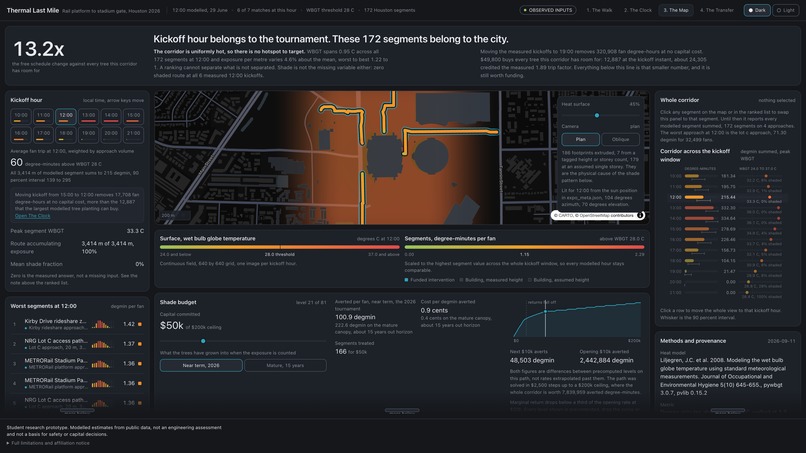
Task: Click the 11:00 corridor row with 195.75
Action: pyautogui.click(x=727, y=187)
